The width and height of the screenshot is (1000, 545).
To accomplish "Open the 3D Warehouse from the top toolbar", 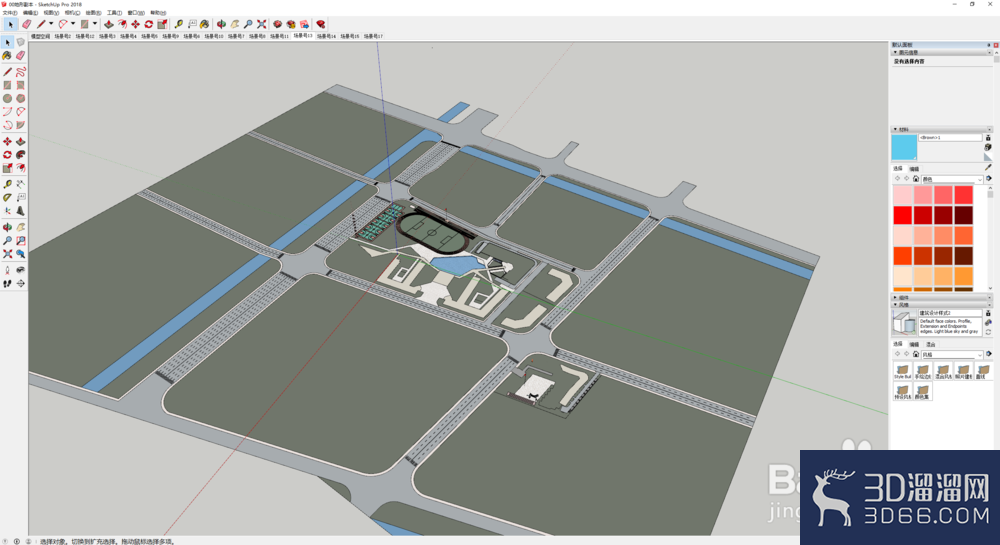I will (x=277, y=24).
